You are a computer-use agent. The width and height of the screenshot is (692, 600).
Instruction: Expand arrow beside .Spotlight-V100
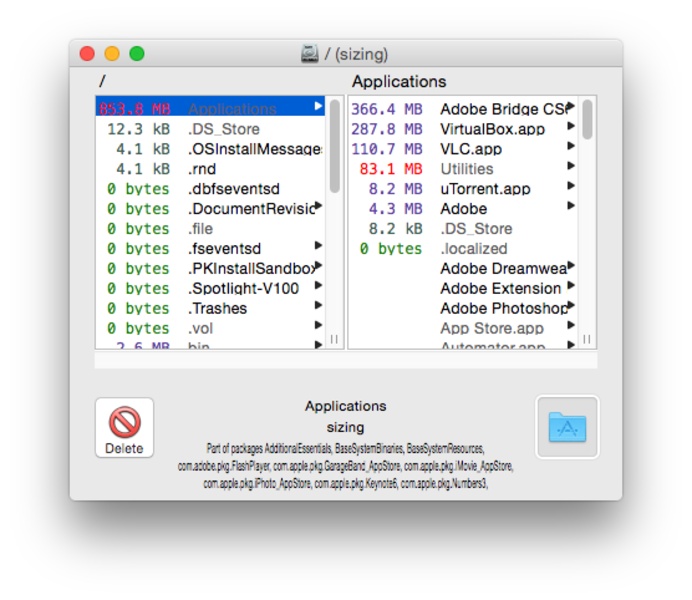318,285
